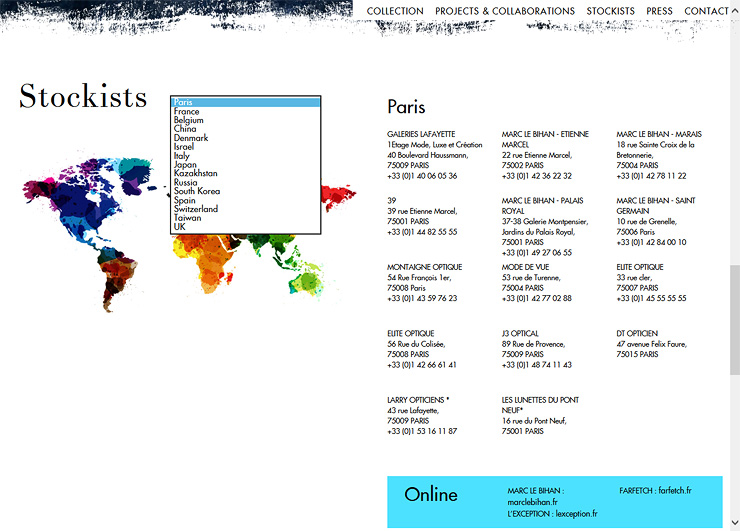The image size is (740, 531).
Task: Click the scrollbar up arrow
Action: point(735,11)
